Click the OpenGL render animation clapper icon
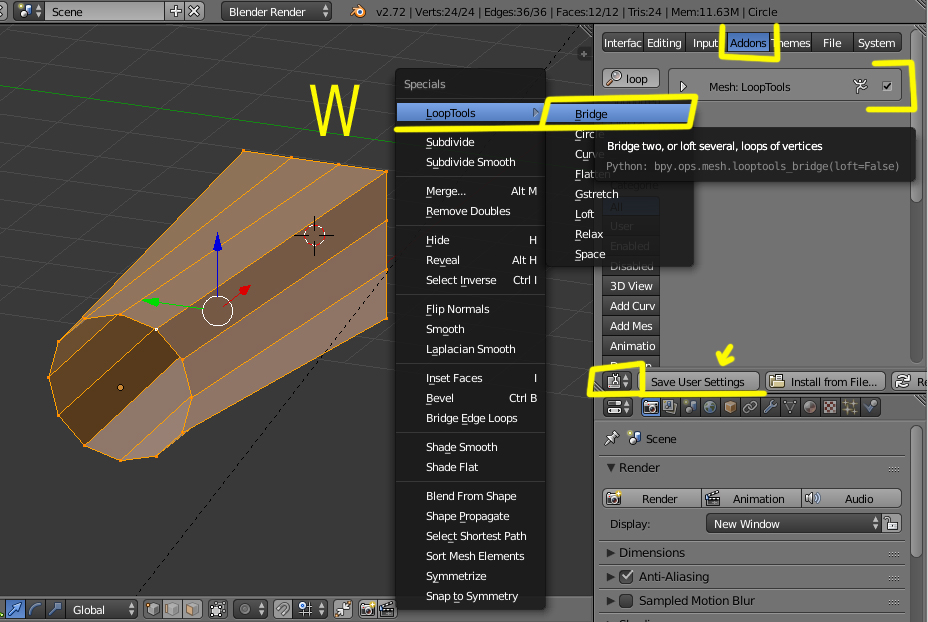 pyautogui.click(x=386, y=609)
